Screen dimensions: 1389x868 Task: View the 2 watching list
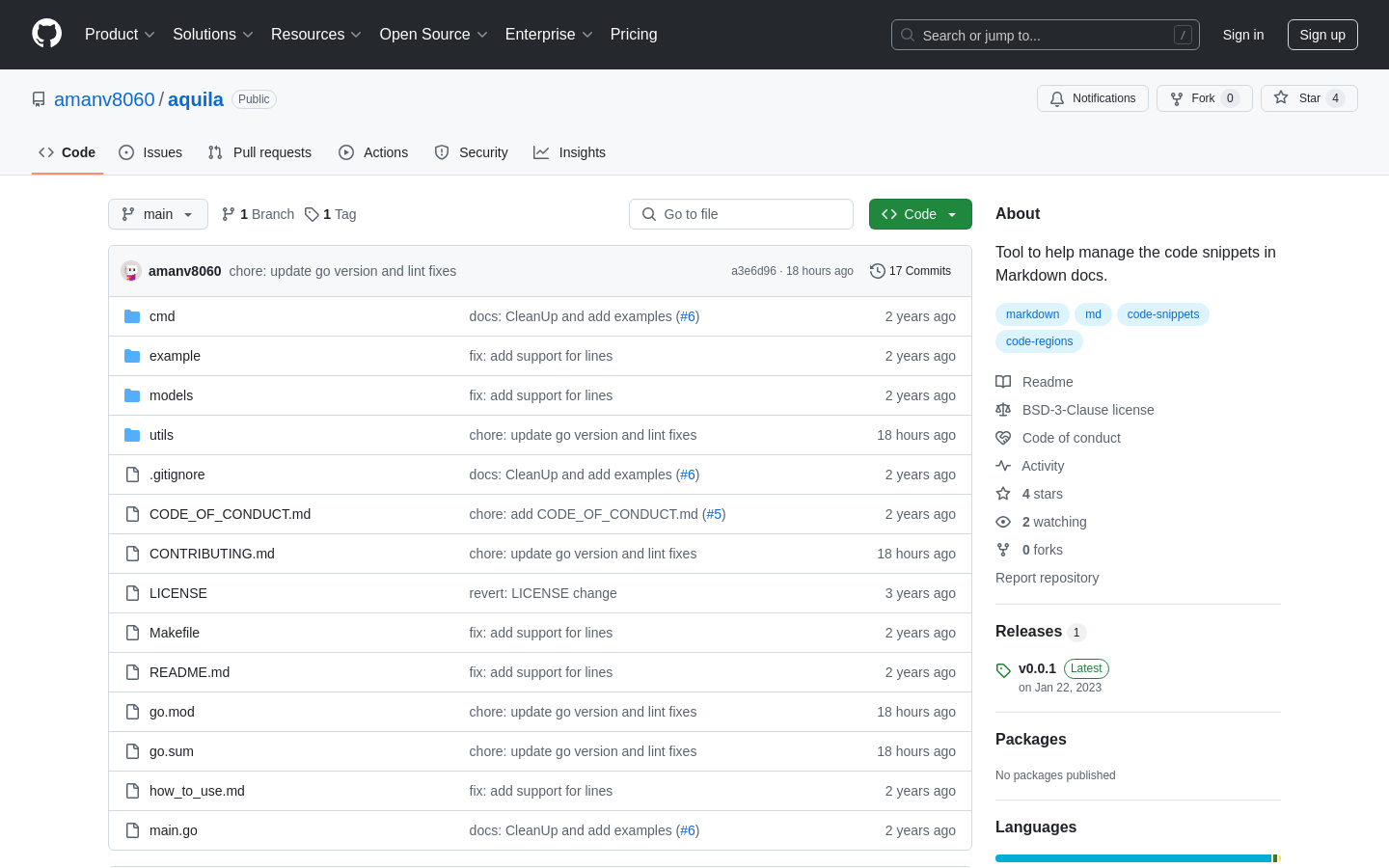coord(1041,522)
